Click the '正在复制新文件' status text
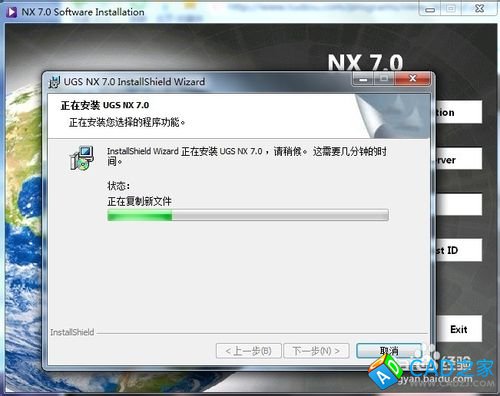 point(139,201)
